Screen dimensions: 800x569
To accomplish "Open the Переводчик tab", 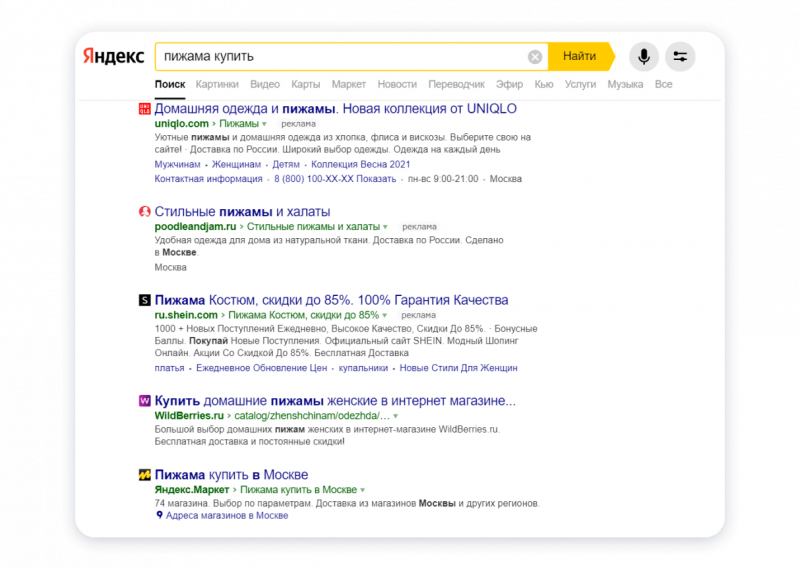I will 456,84.
